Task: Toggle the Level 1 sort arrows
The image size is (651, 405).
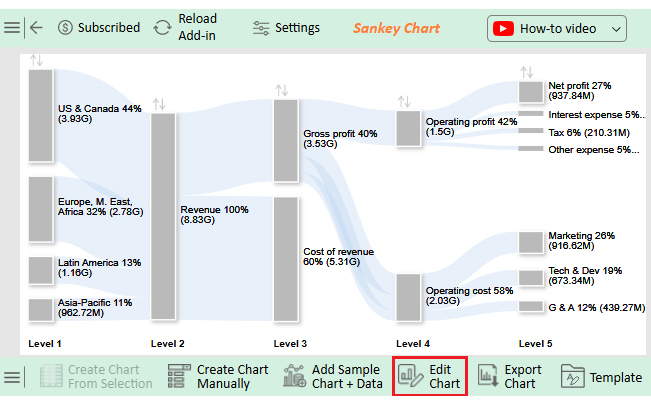Action: (36, 61)
